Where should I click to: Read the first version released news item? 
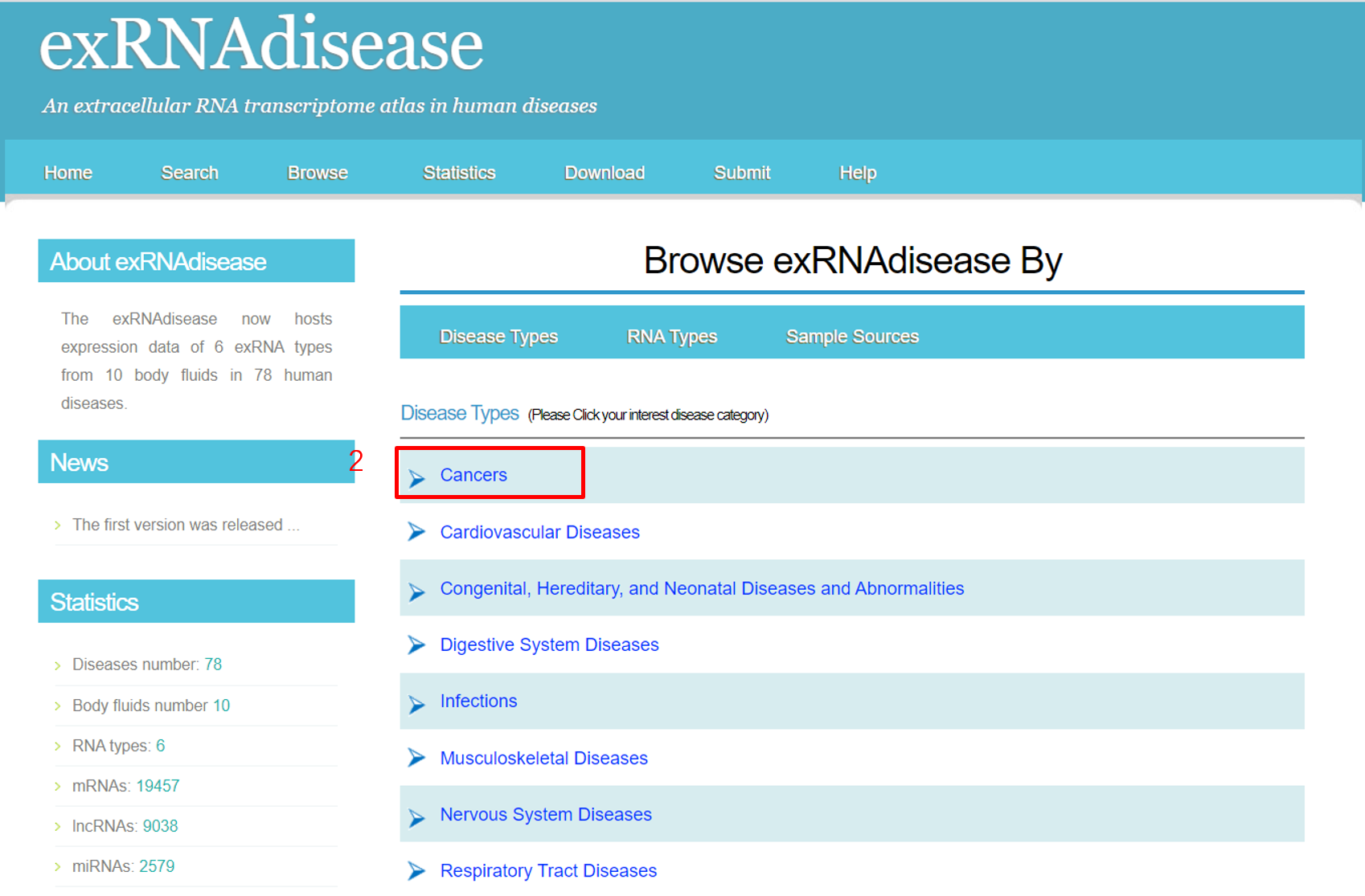point(186,525)
